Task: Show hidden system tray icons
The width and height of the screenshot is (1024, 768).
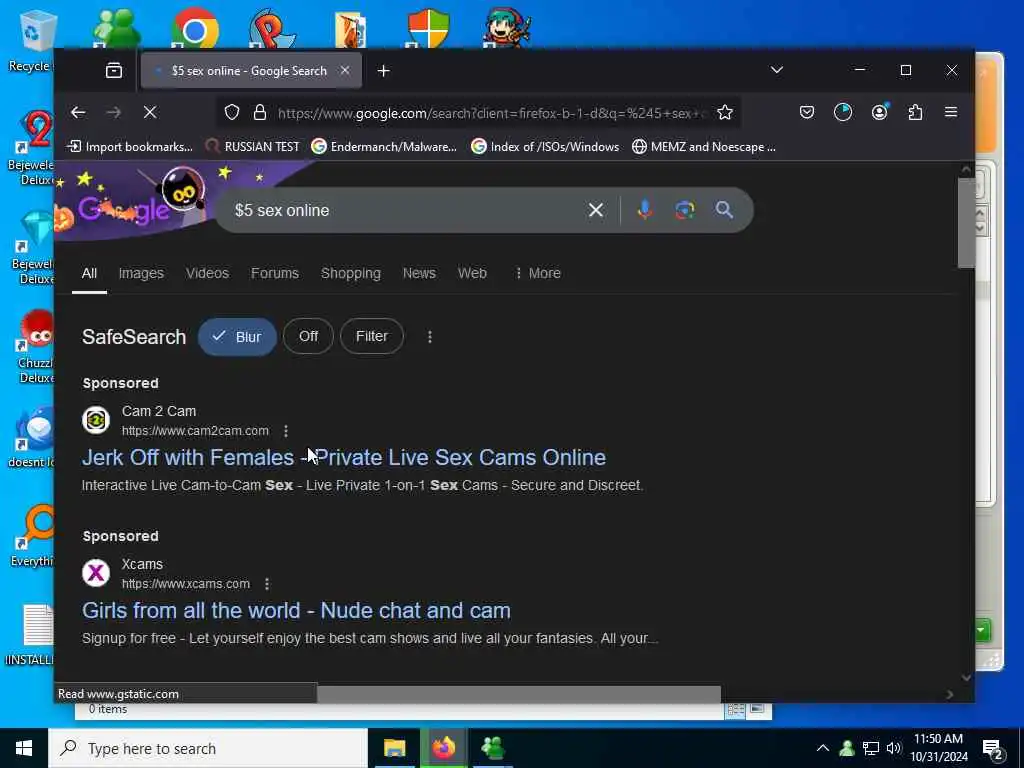Action: tap(823, 748)
